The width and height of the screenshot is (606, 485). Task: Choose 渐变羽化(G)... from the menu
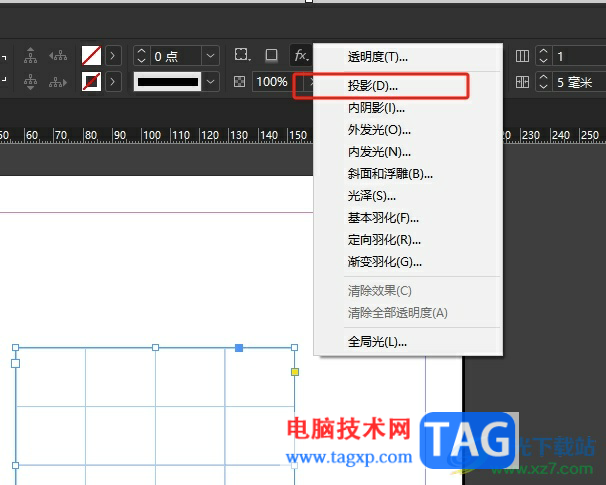click(x=408, y=262)
